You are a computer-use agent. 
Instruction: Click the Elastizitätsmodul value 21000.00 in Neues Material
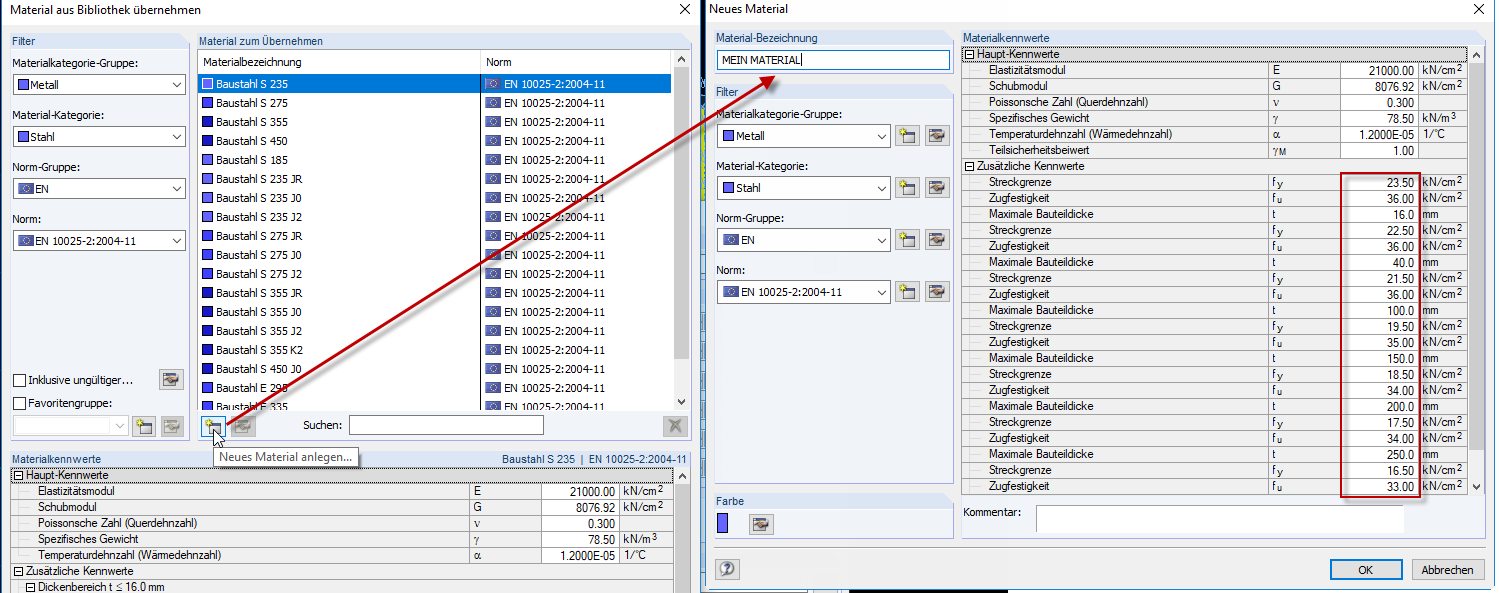click(x=1380, y=71)
